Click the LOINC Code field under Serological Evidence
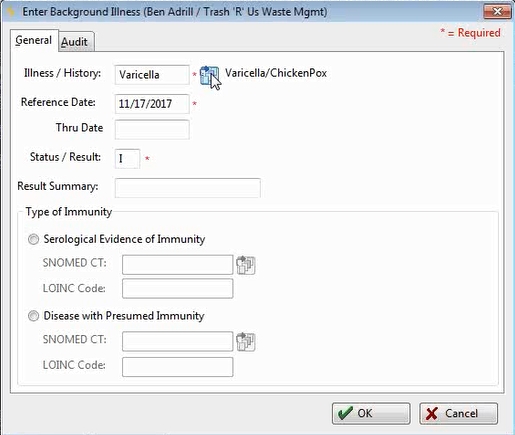Screen dimensions: 515x435 click(178, 289)
